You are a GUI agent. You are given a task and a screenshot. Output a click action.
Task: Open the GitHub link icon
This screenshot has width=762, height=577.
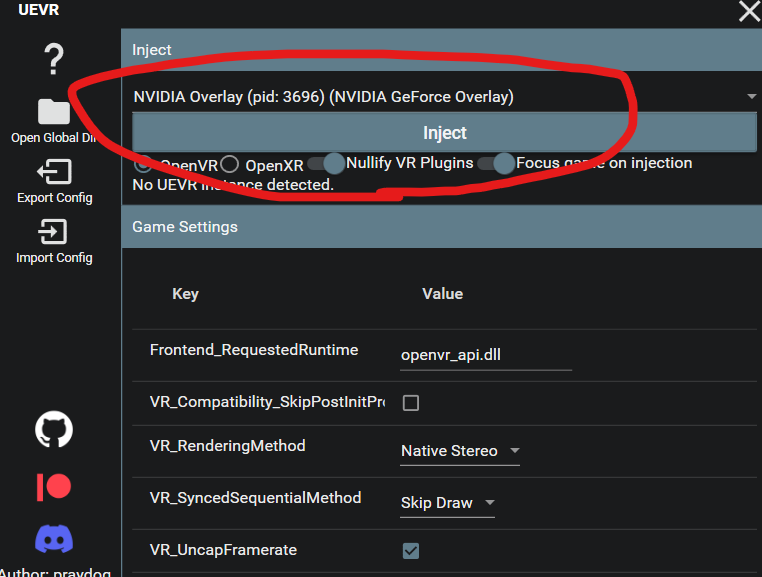pyautogui.click(x=54, y=429)
